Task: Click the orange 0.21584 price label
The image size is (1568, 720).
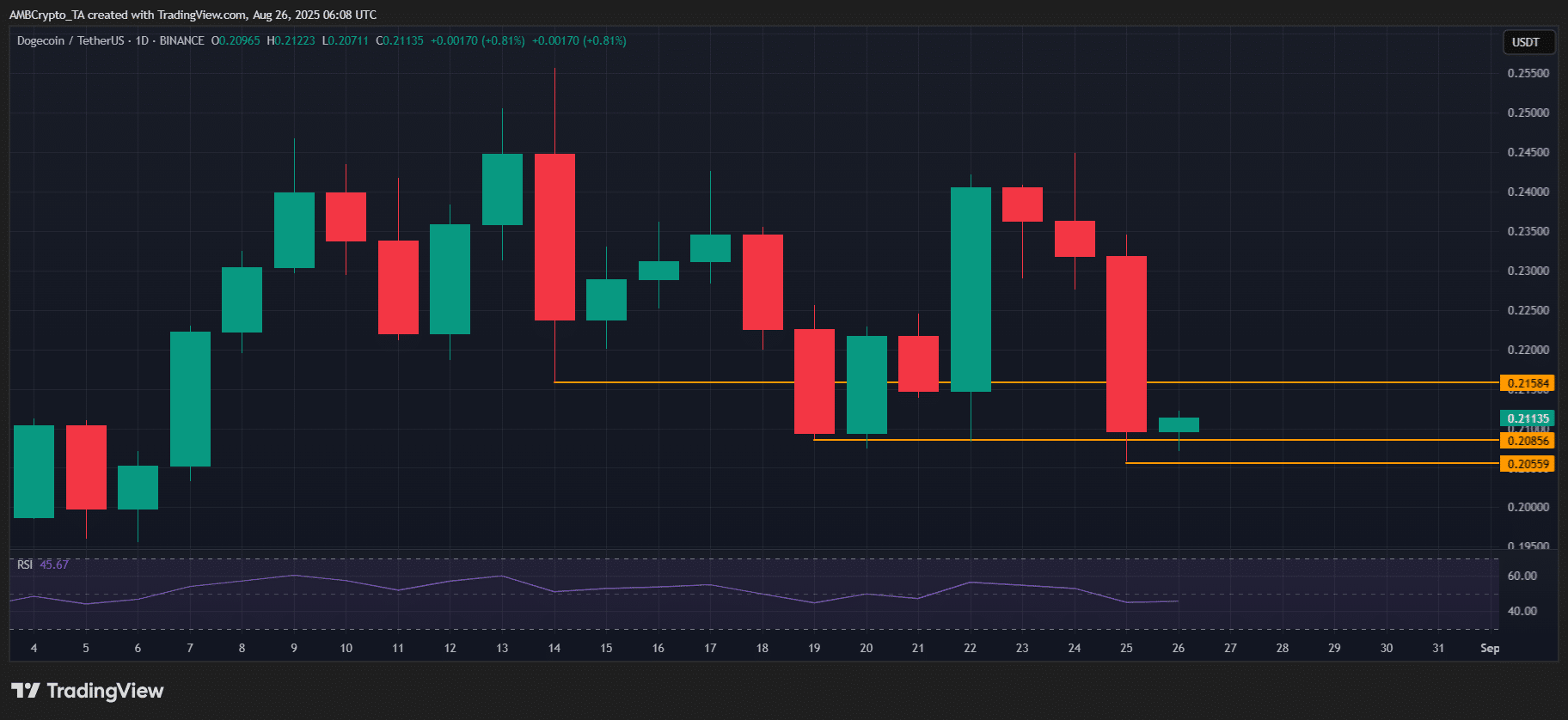Action: (1528, 383)
